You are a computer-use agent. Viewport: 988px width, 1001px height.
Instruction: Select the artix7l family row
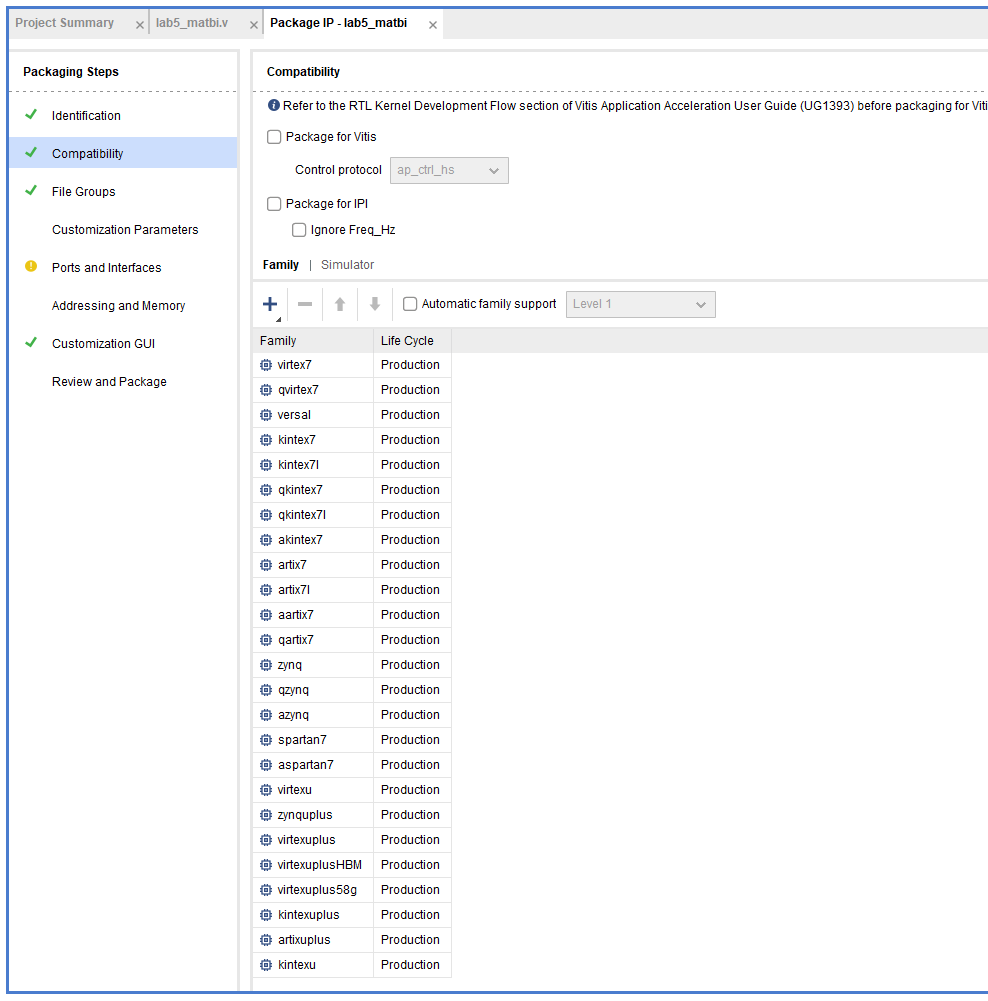352,590
